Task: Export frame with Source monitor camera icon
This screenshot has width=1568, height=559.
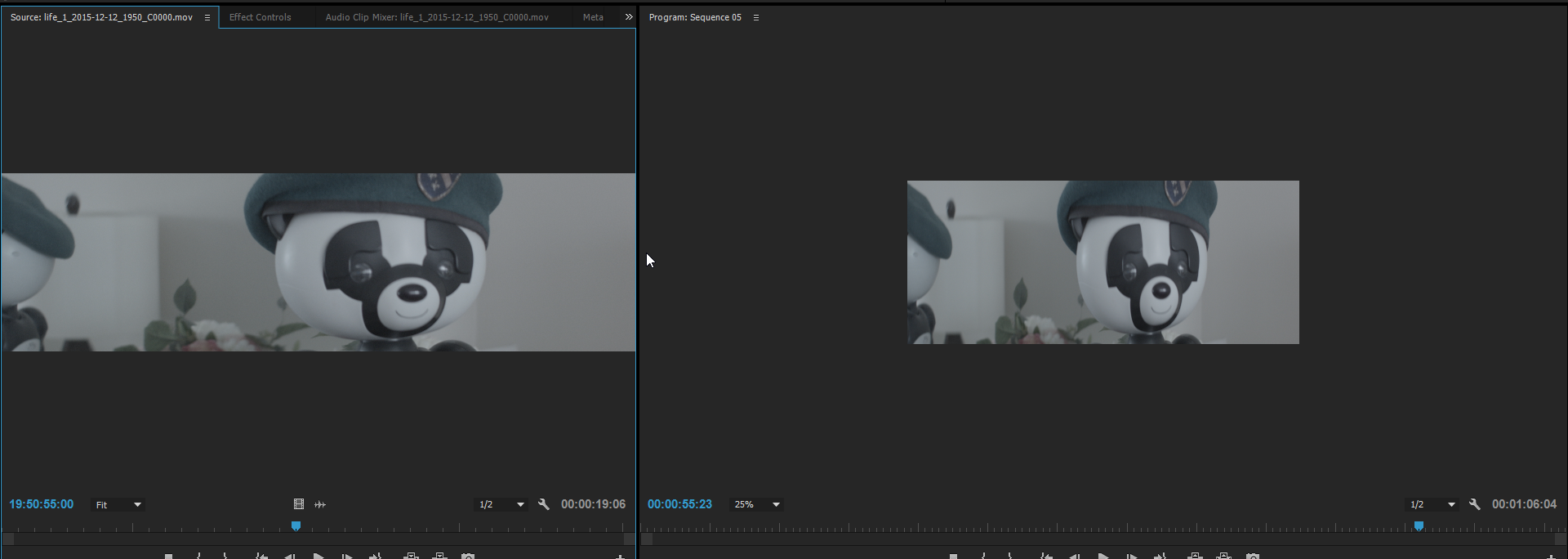Action: coord(468,556)
